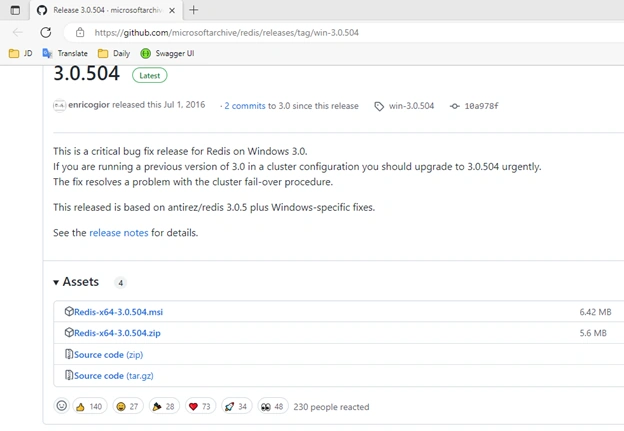Image resolution: width=624 pixels, height=431 pixels.
Task: Open the release notes link
Action: pos(119,233)
